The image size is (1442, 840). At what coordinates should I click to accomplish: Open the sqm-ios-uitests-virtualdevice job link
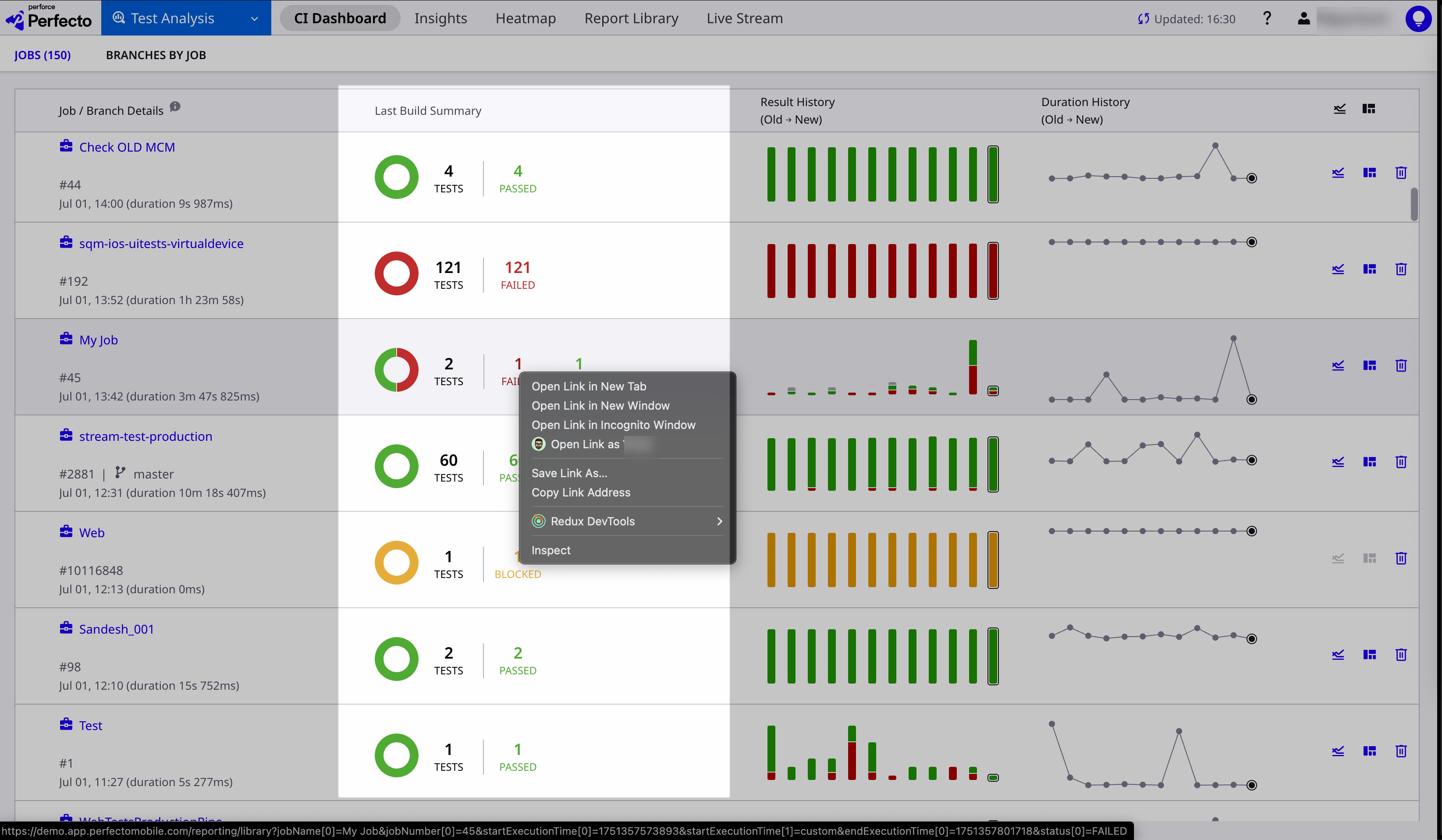[161, 244]
